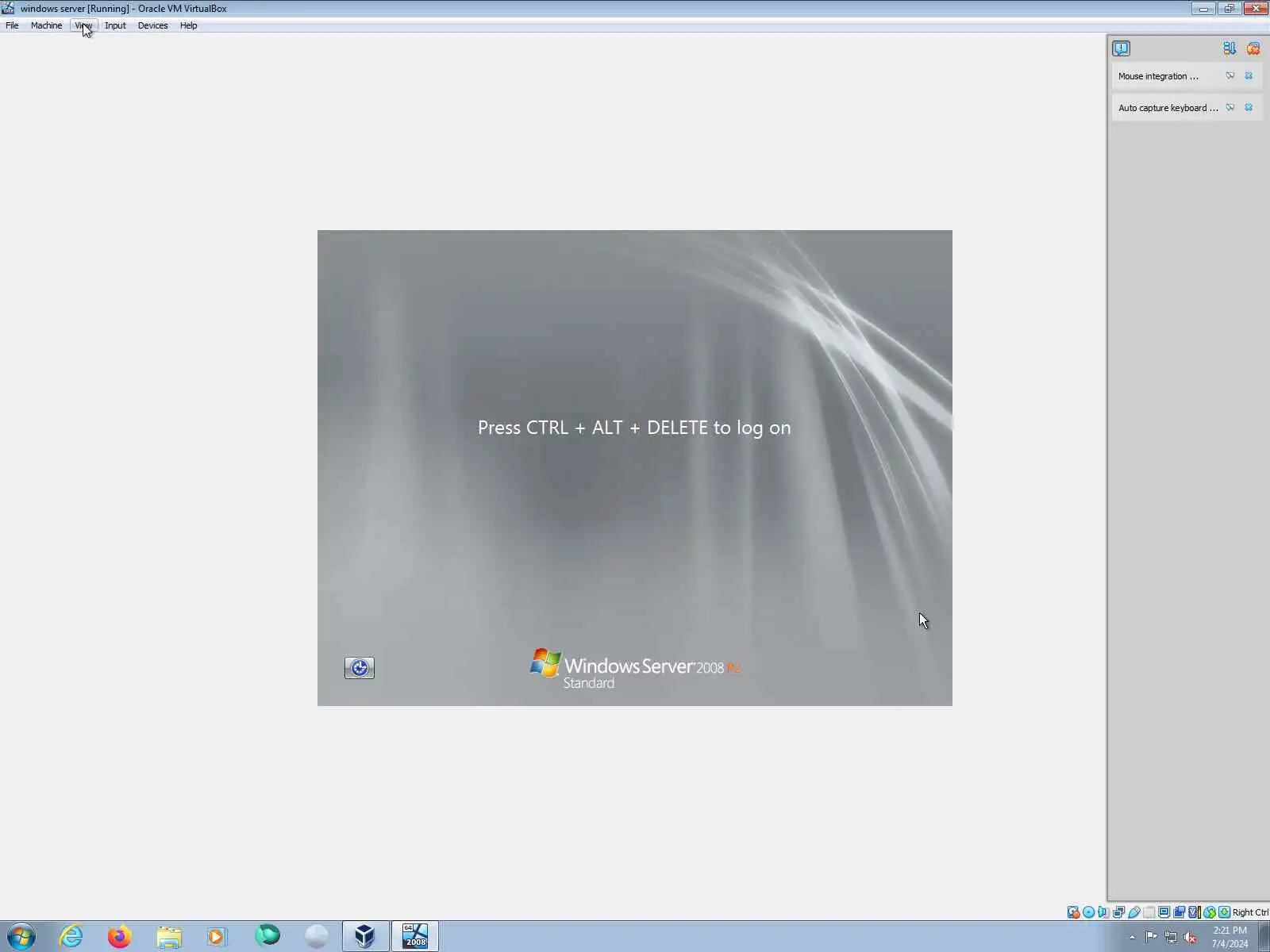Open the Windows Start menu
Image resolution: width=1270 pixels, height=952 pixels.
coord(21,936)
